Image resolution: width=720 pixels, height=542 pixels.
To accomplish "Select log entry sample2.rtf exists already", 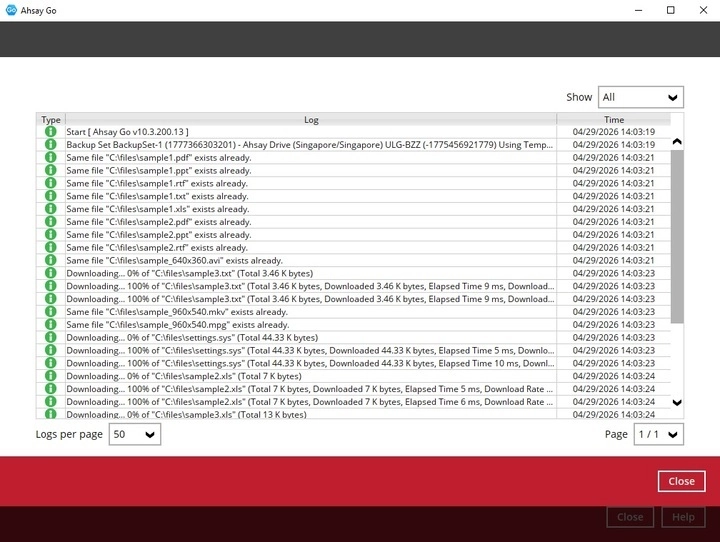I will click(x=157, y=248).
